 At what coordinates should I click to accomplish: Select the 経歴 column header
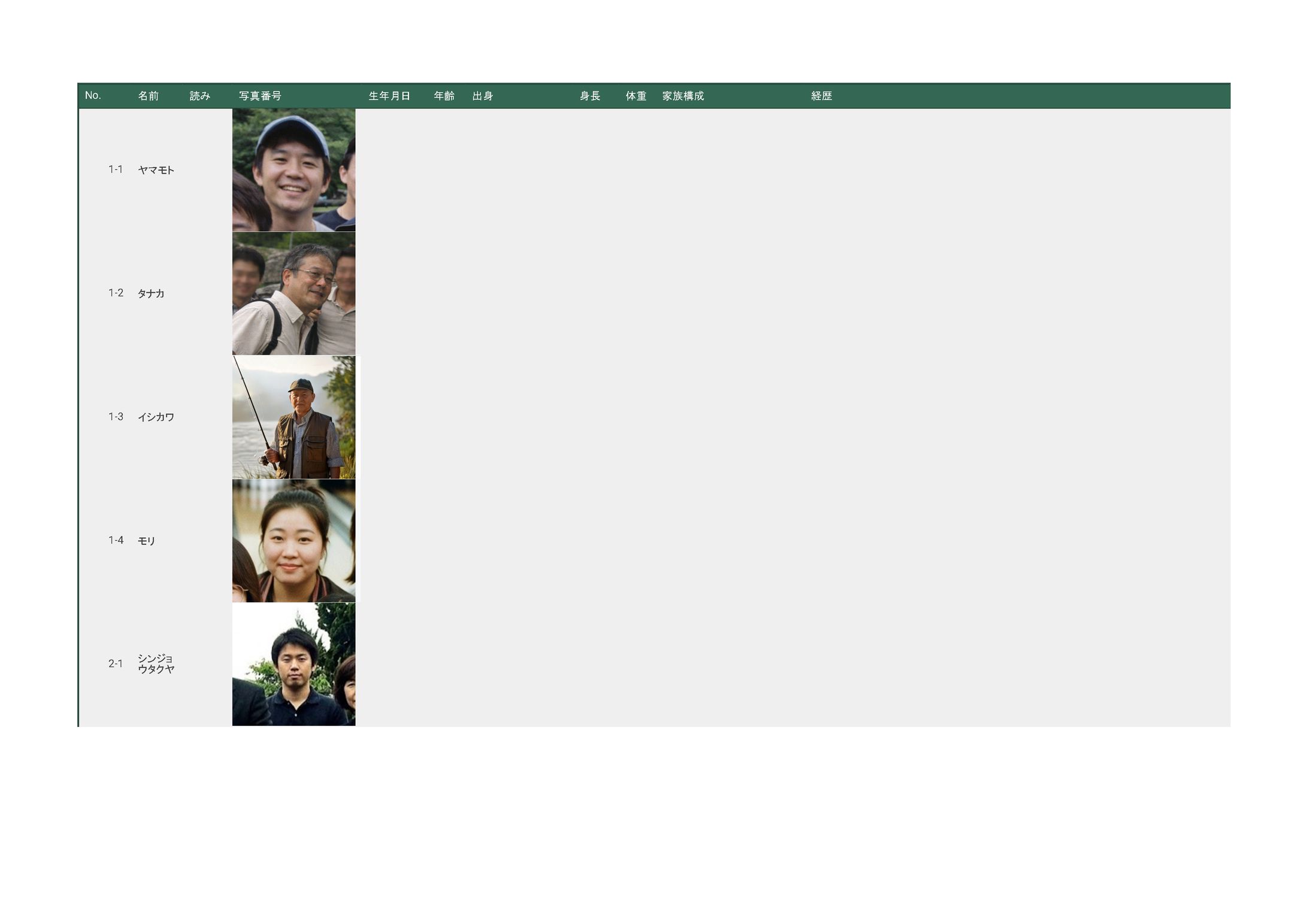coord(822,96)
